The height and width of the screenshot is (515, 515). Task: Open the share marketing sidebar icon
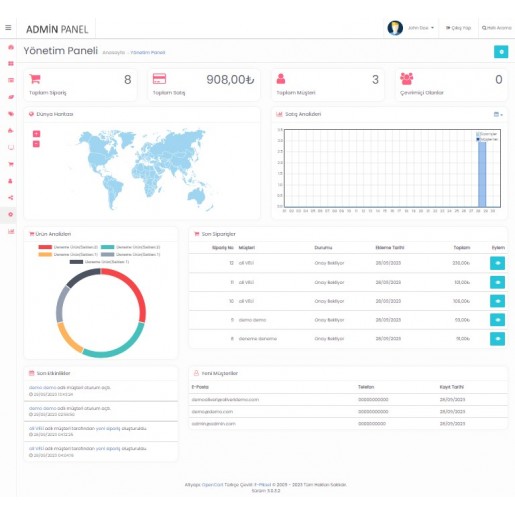coord(11,198)
